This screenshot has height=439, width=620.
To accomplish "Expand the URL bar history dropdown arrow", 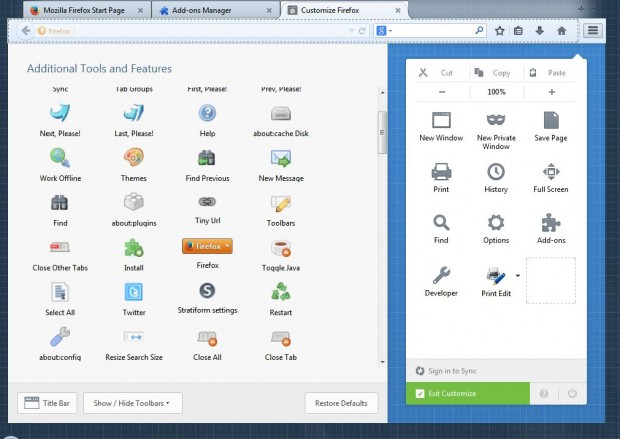I will 351,31.
